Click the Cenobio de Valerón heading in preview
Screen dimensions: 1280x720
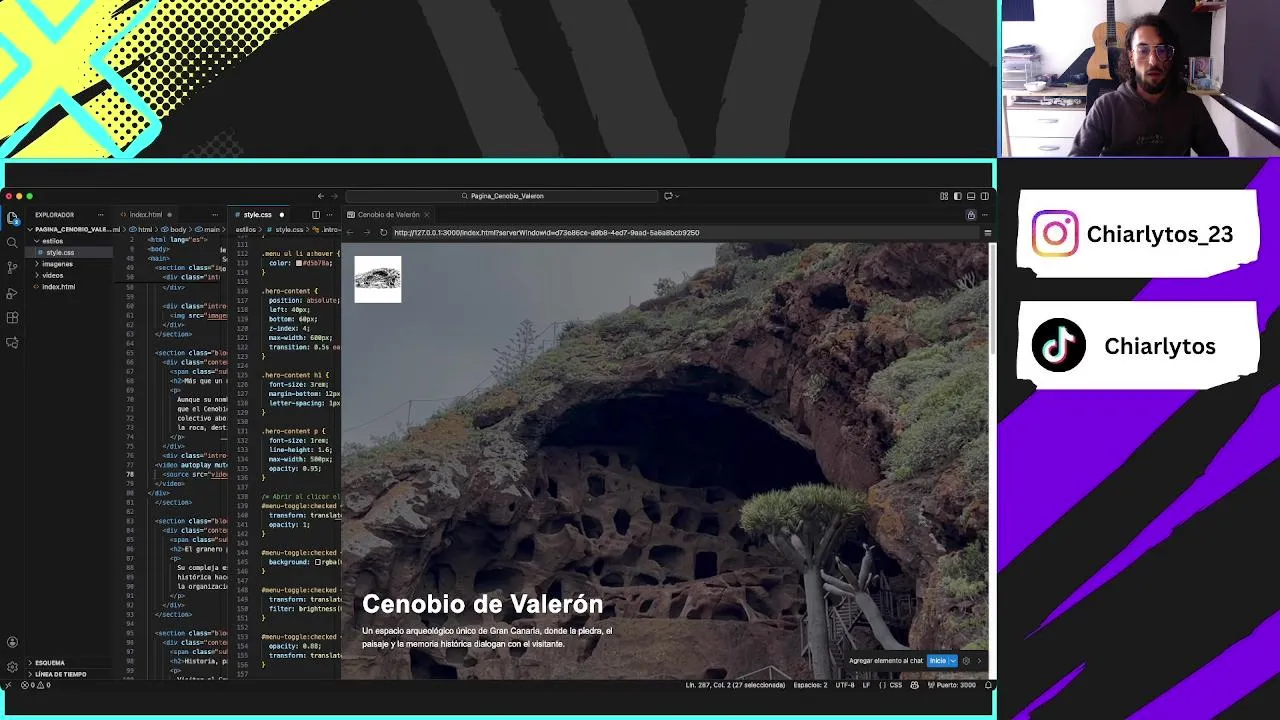(482, 604)
